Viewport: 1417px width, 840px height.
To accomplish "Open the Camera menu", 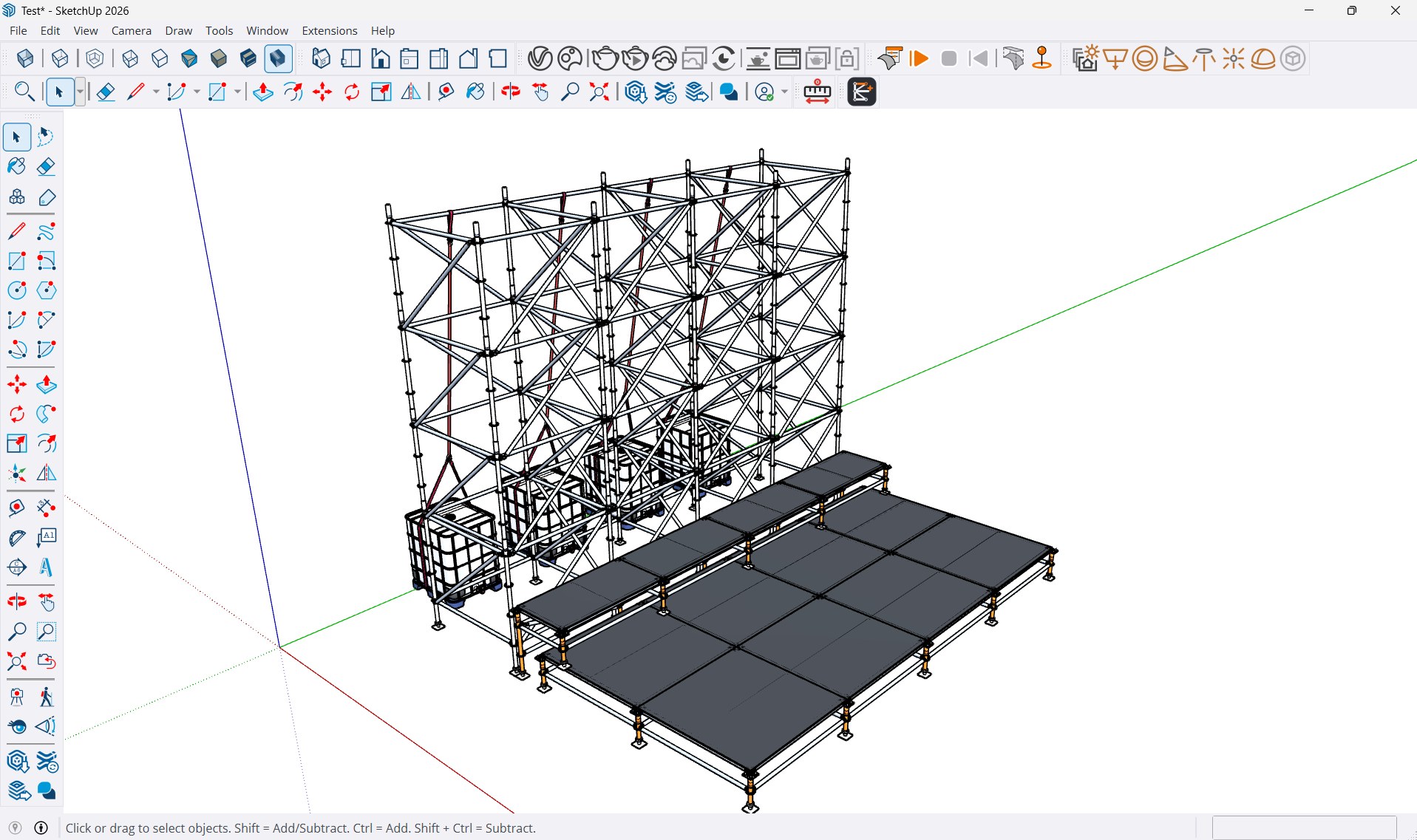I will pos(132,30).
